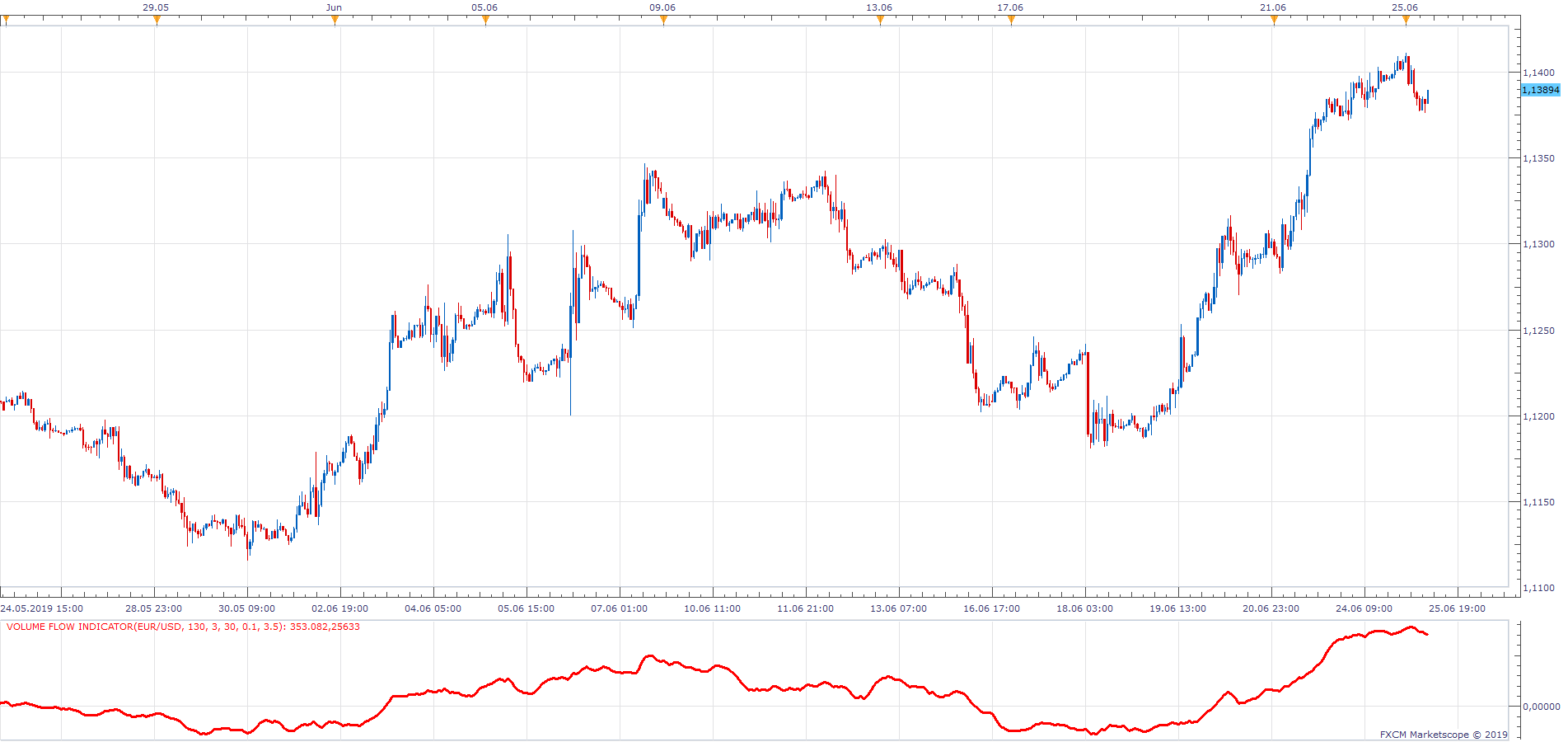Image resolution: width=1568 pixels, height=742 pixels.
Task: Click the 05.06 15:00 time label
Action: point(526,608)
